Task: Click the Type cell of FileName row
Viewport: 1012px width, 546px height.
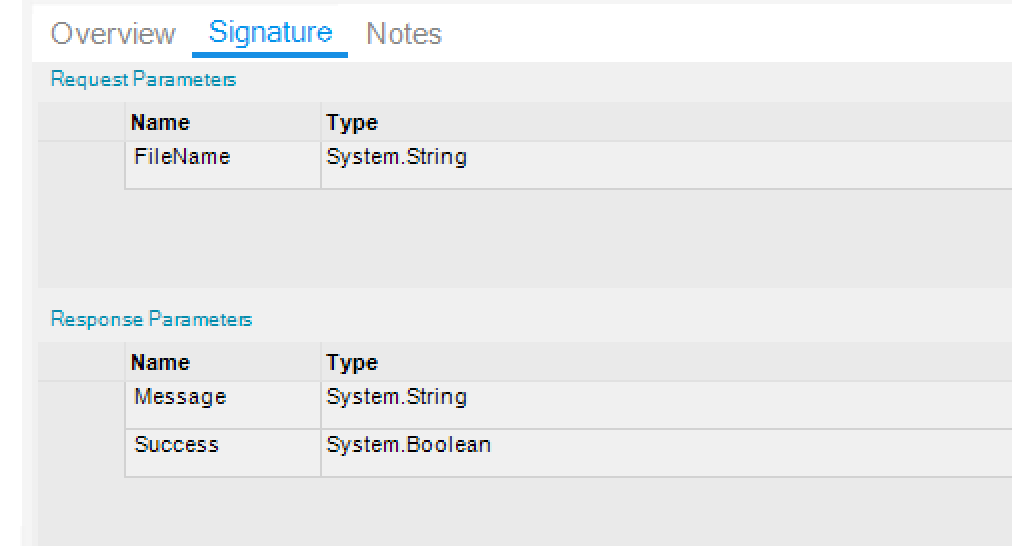Action: (396, 158)
